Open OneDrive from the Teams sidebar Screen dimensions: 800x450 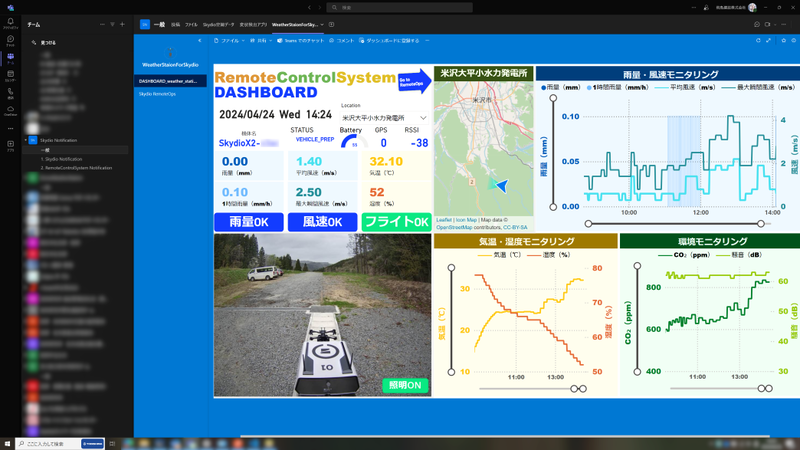coord(11,110)
